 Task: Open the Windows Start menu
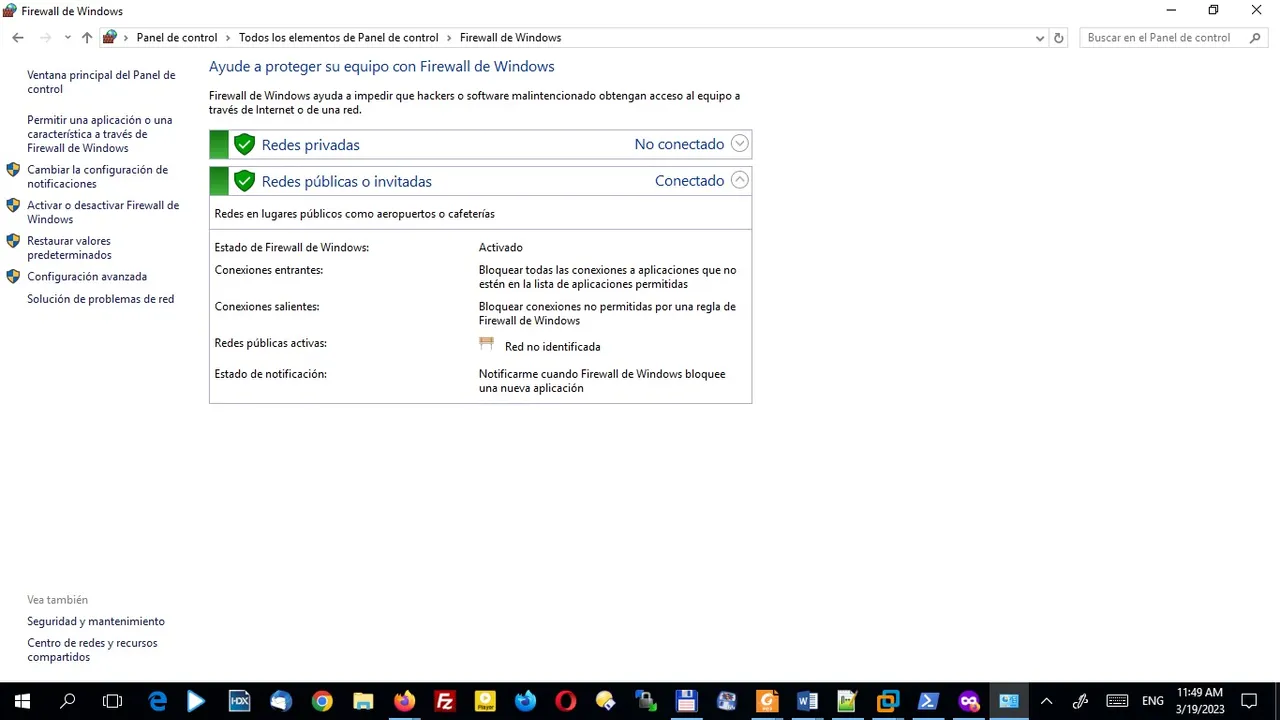click(22, 701)
